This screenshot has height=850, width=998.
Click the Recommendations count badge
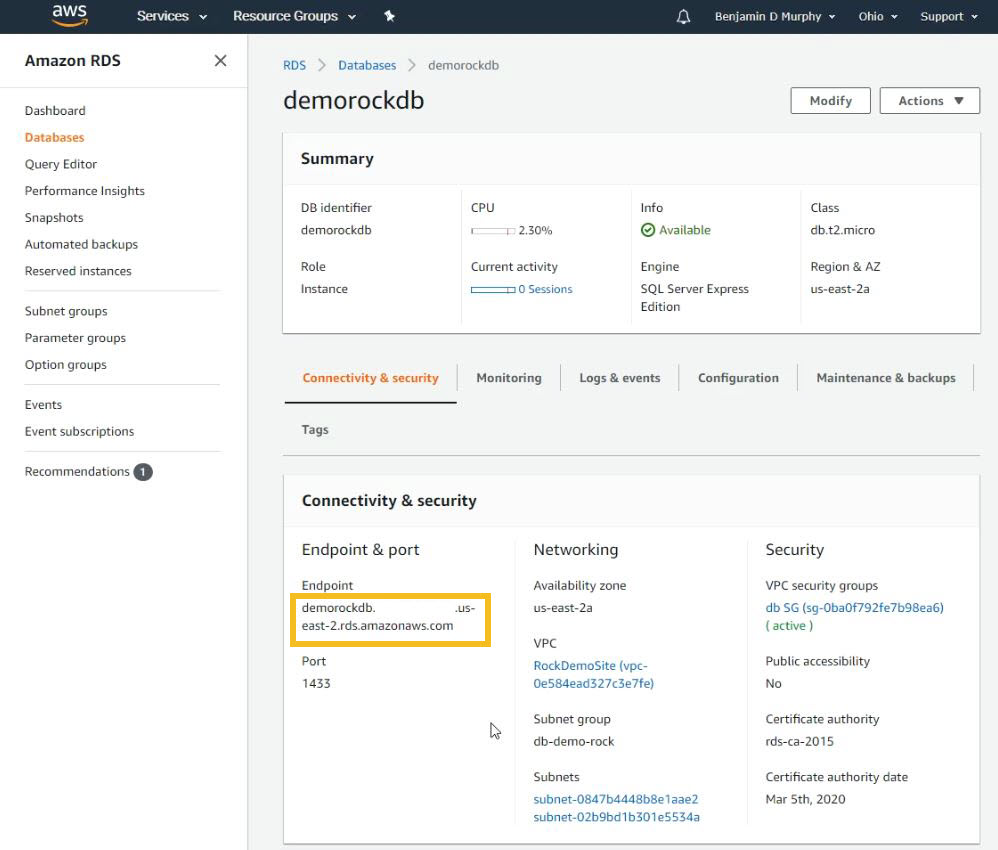143,472
